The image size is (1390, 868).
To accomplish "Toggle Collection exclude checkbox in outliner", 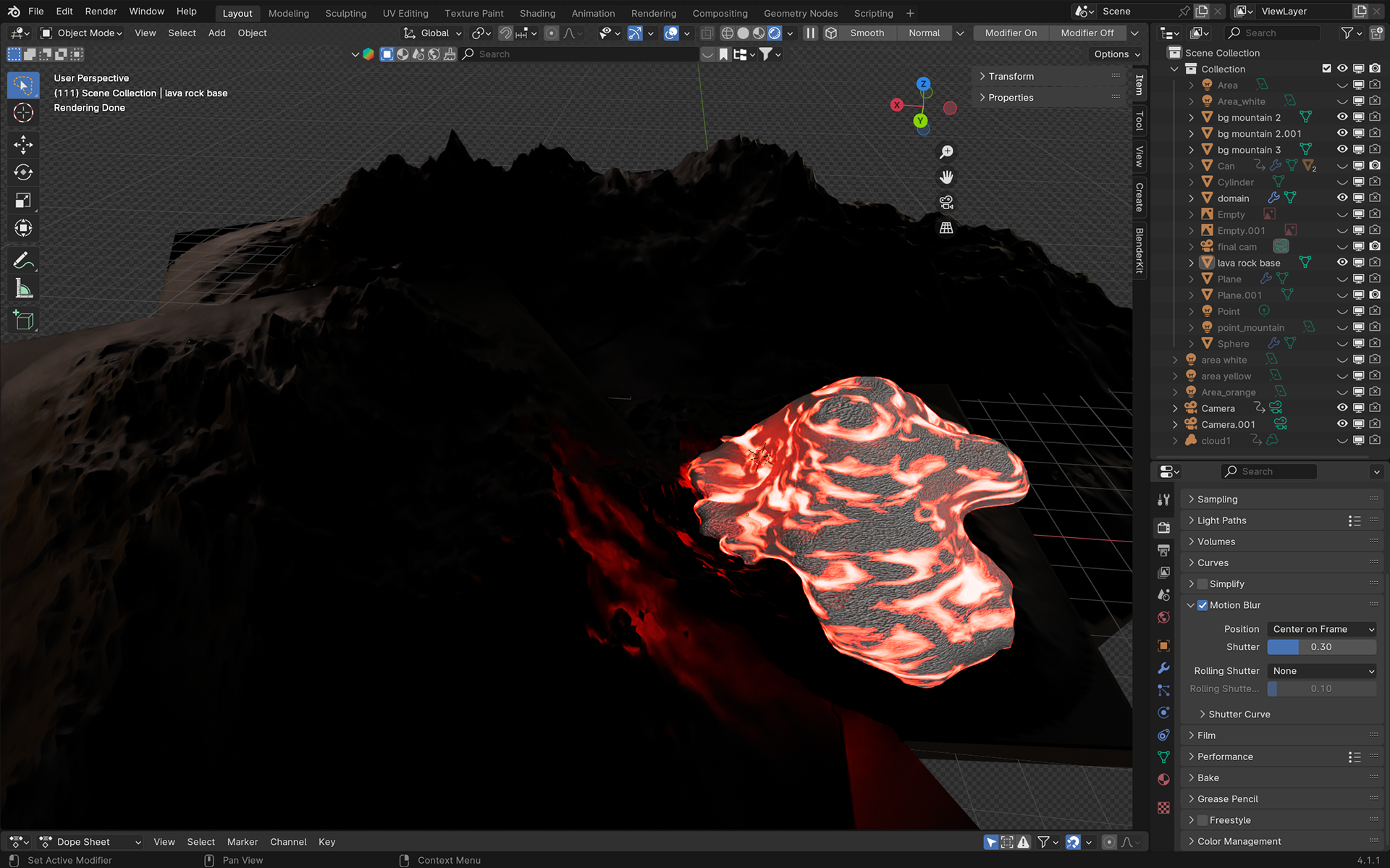I will click(1326, 69).
